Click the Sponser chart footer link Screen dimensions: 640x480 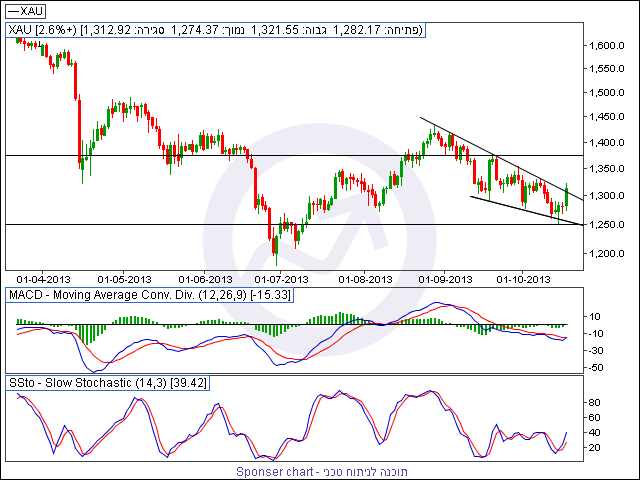tap(322, 471)
